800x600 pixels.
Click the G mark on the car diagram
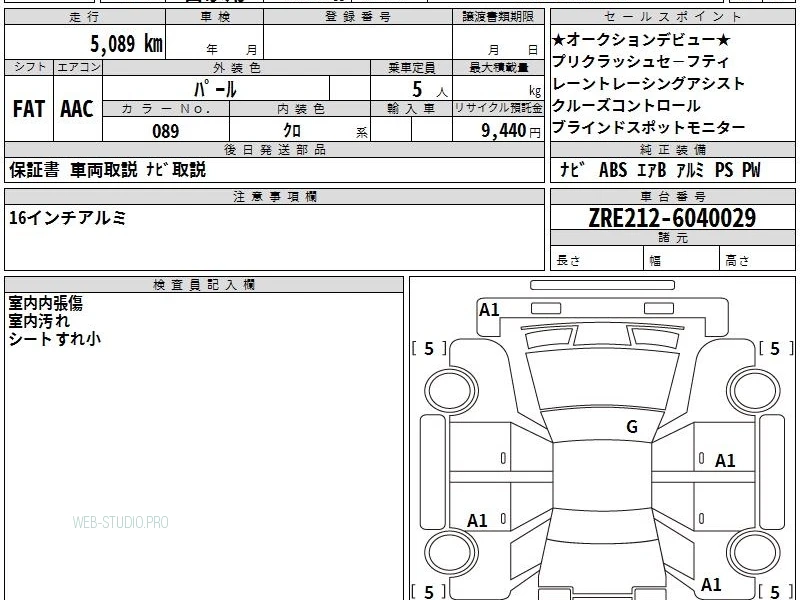click(x=632, y=427)
